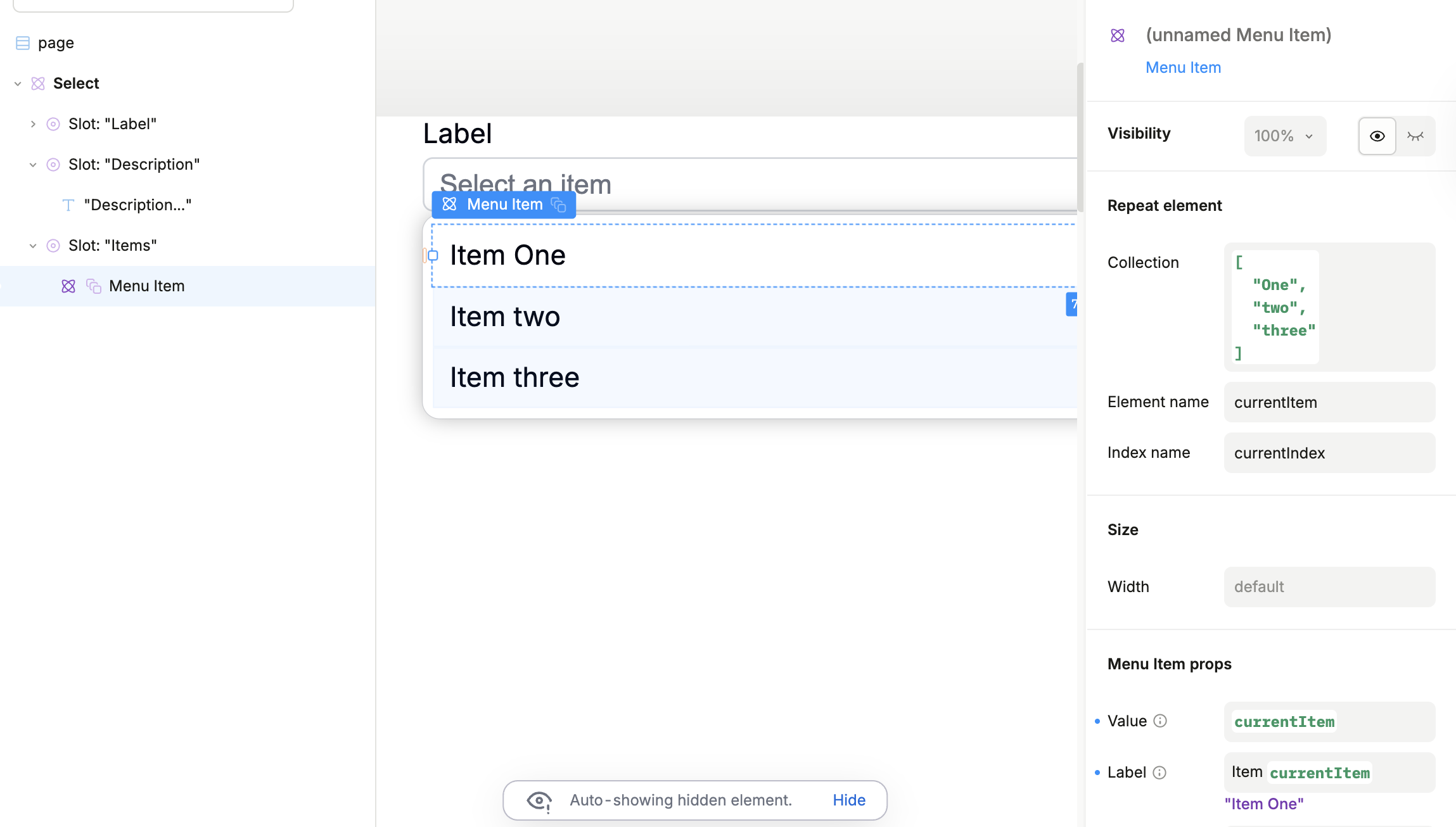Image resolution: width=1456 pixels, height=827 pixels.
Task: Collapse the Slot: "Items" tree node
Action: [x=33, y=246]
